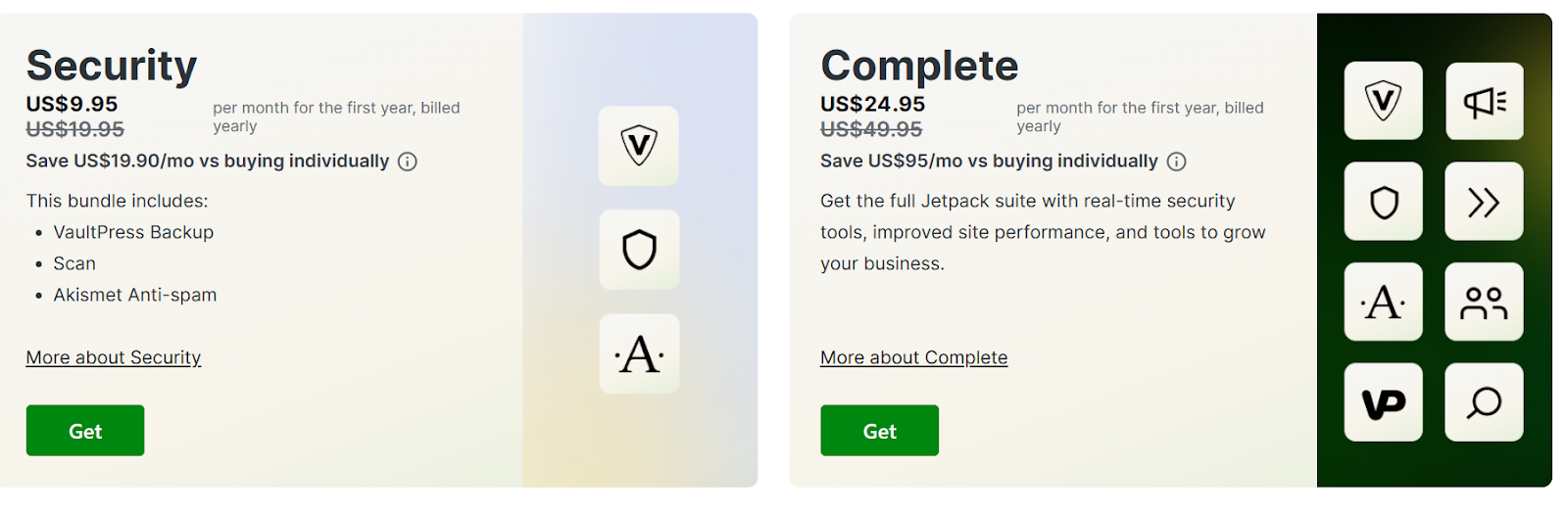
Task: Click the Boost double-chevron icon
Action: tap(1484, 202)
